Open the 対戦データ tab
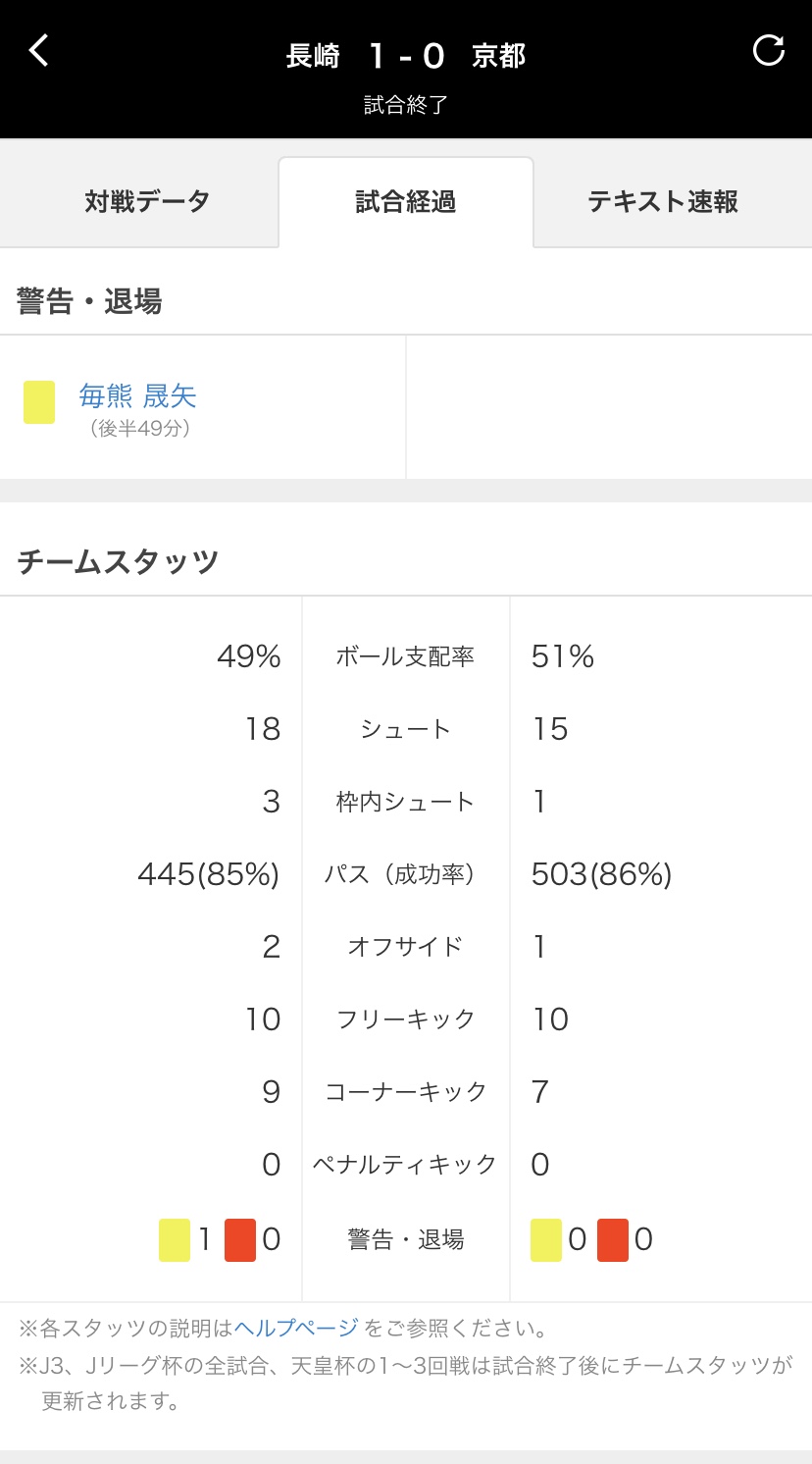The image size is (812, 1464). (147, 202)
